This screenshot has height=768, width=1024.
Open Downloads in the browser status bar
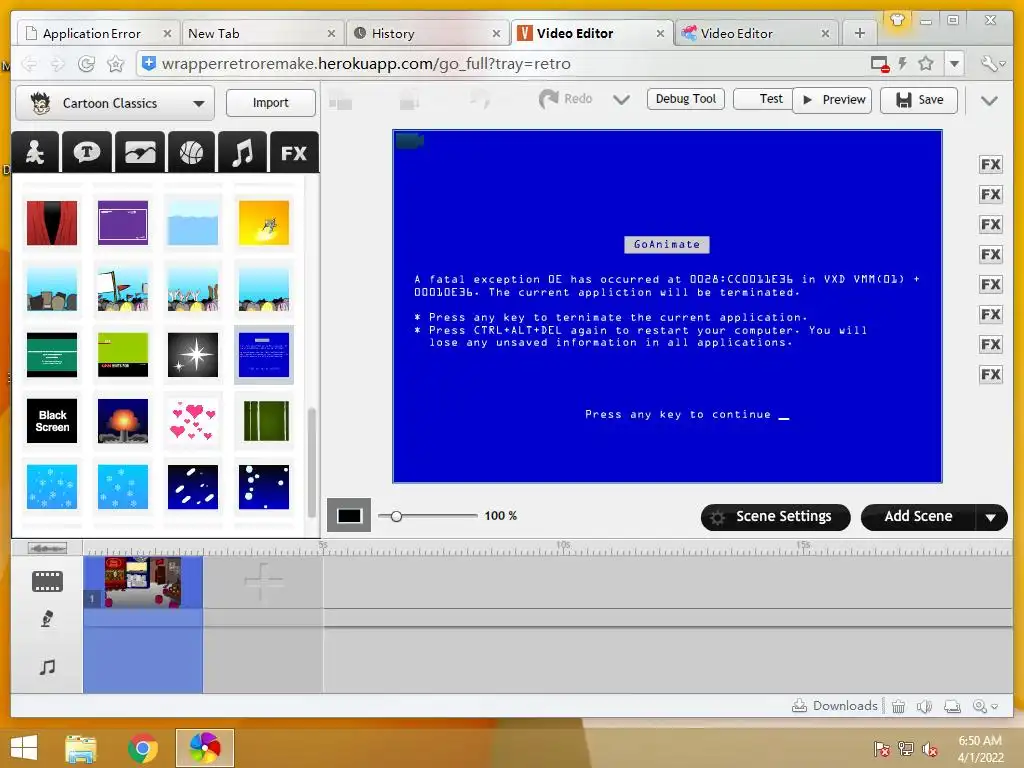835,706
